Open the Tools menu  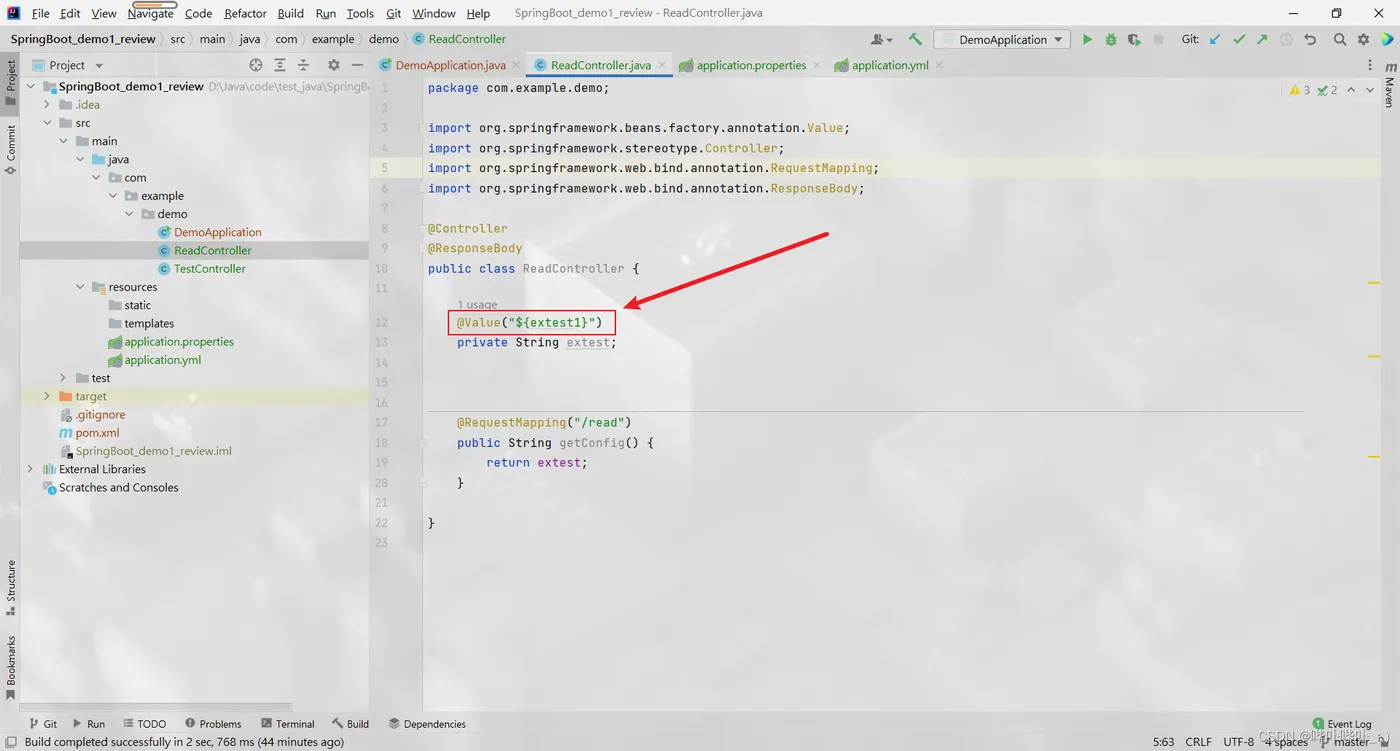(360, 13)
